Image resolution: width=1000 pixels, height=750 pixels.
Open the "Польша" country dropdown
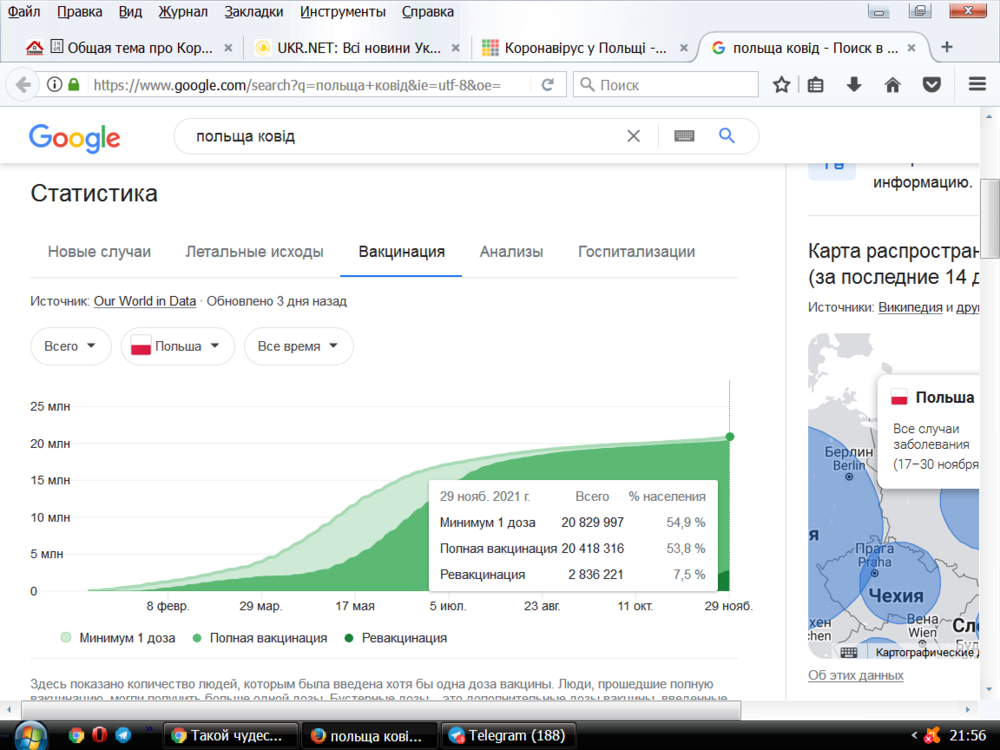pos(177,346)
